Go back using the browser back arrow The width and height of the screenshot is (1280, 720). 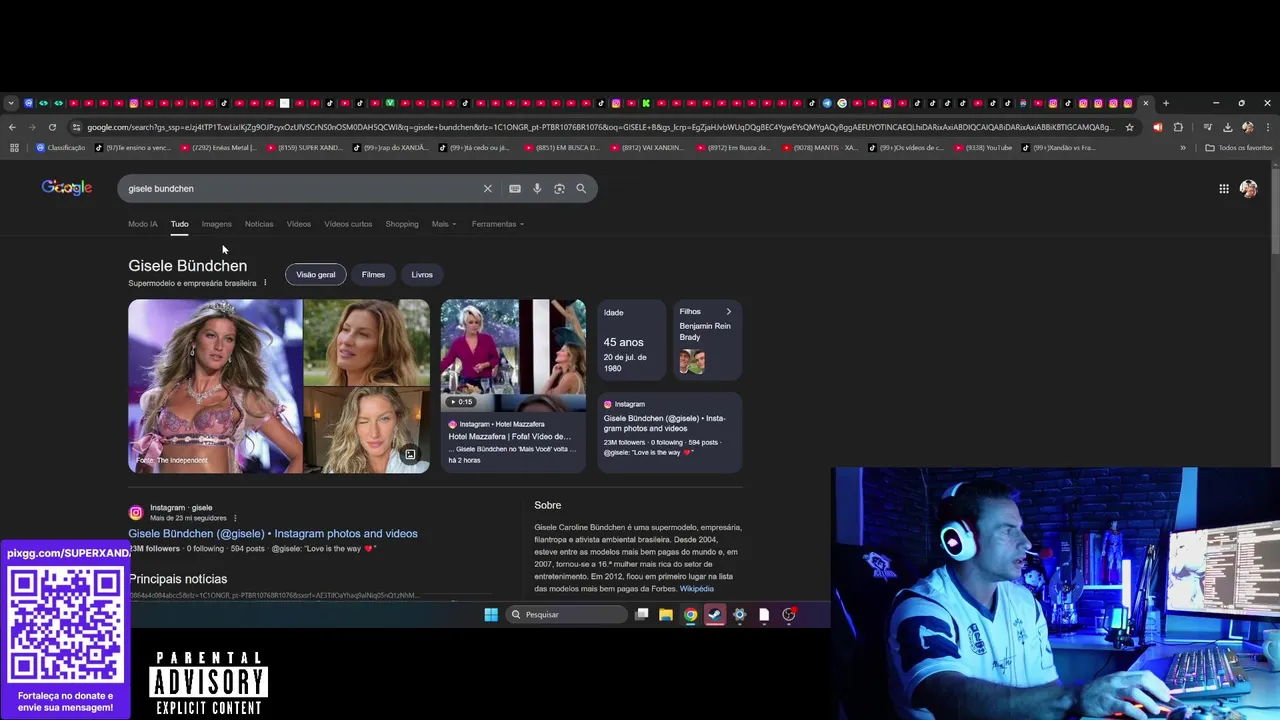pyautogui.click(x=12, y=127)
